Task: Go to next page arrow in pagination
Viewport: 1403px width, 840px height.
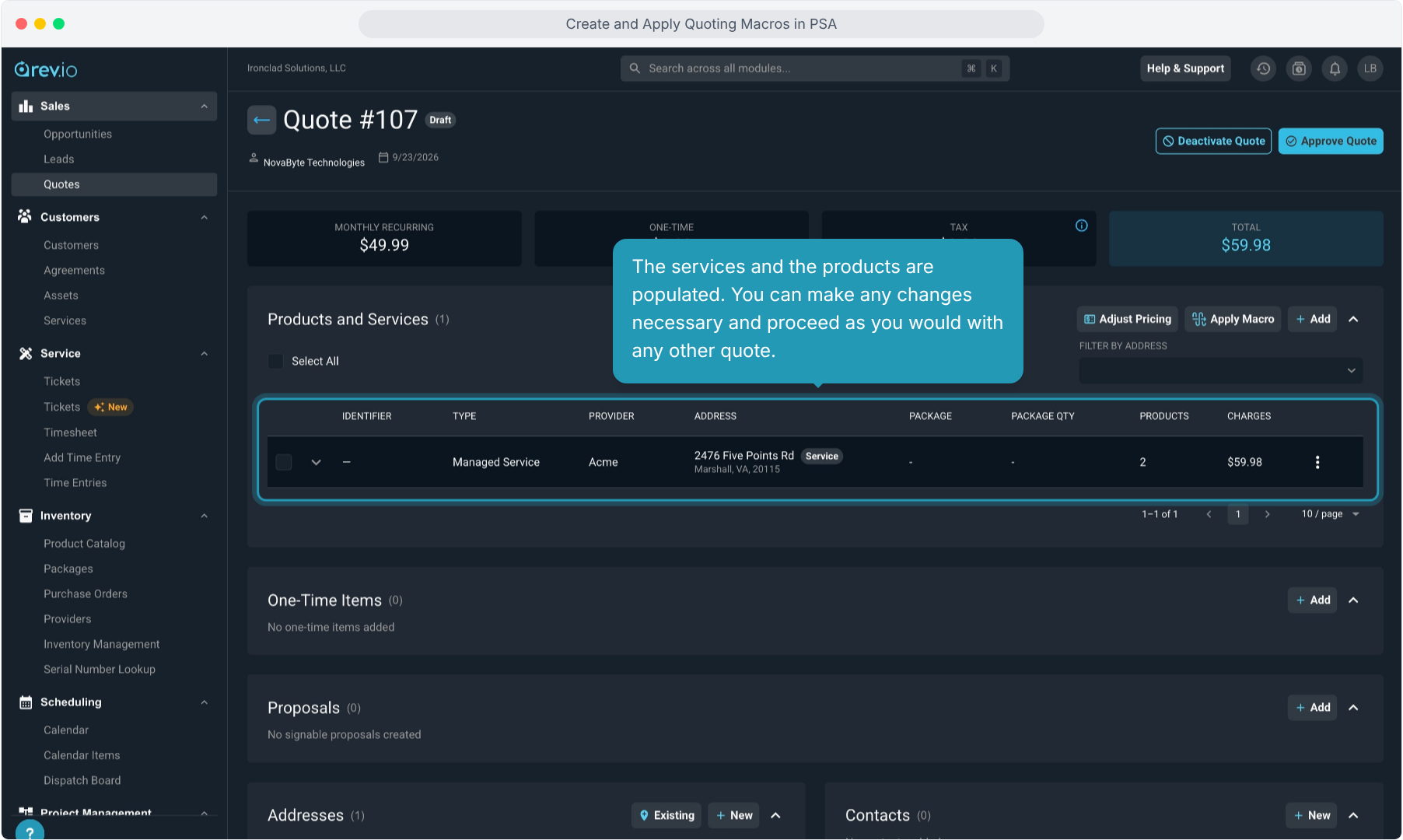Action: [x=1268, y=514]
